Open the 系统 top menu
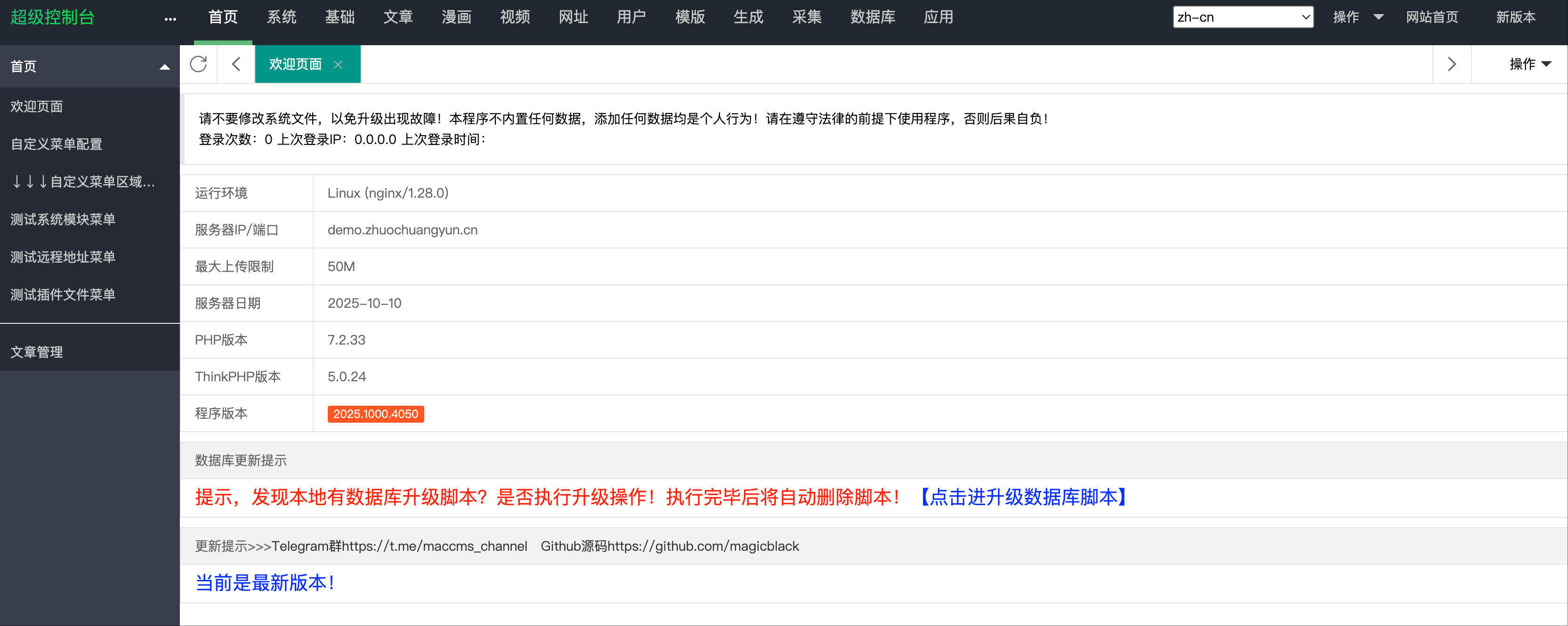Image resolution: width=1568 pixels, height=626 pixels. point(281,17)
